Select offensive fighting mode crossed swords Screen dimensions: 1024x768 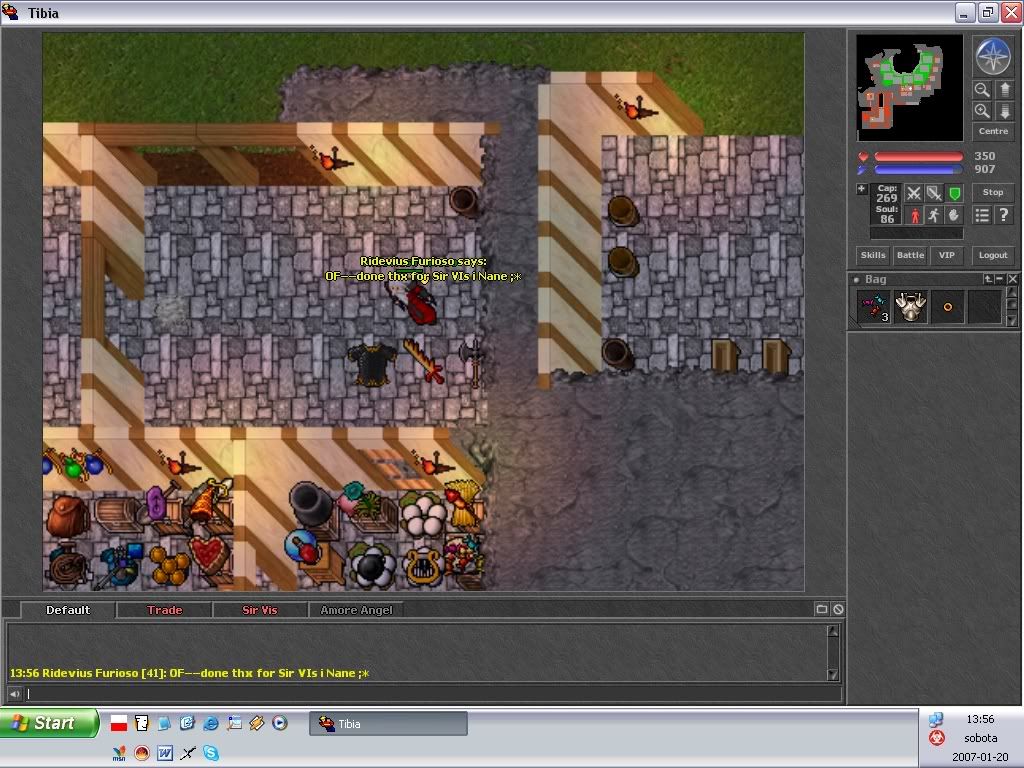click(914, 193)
